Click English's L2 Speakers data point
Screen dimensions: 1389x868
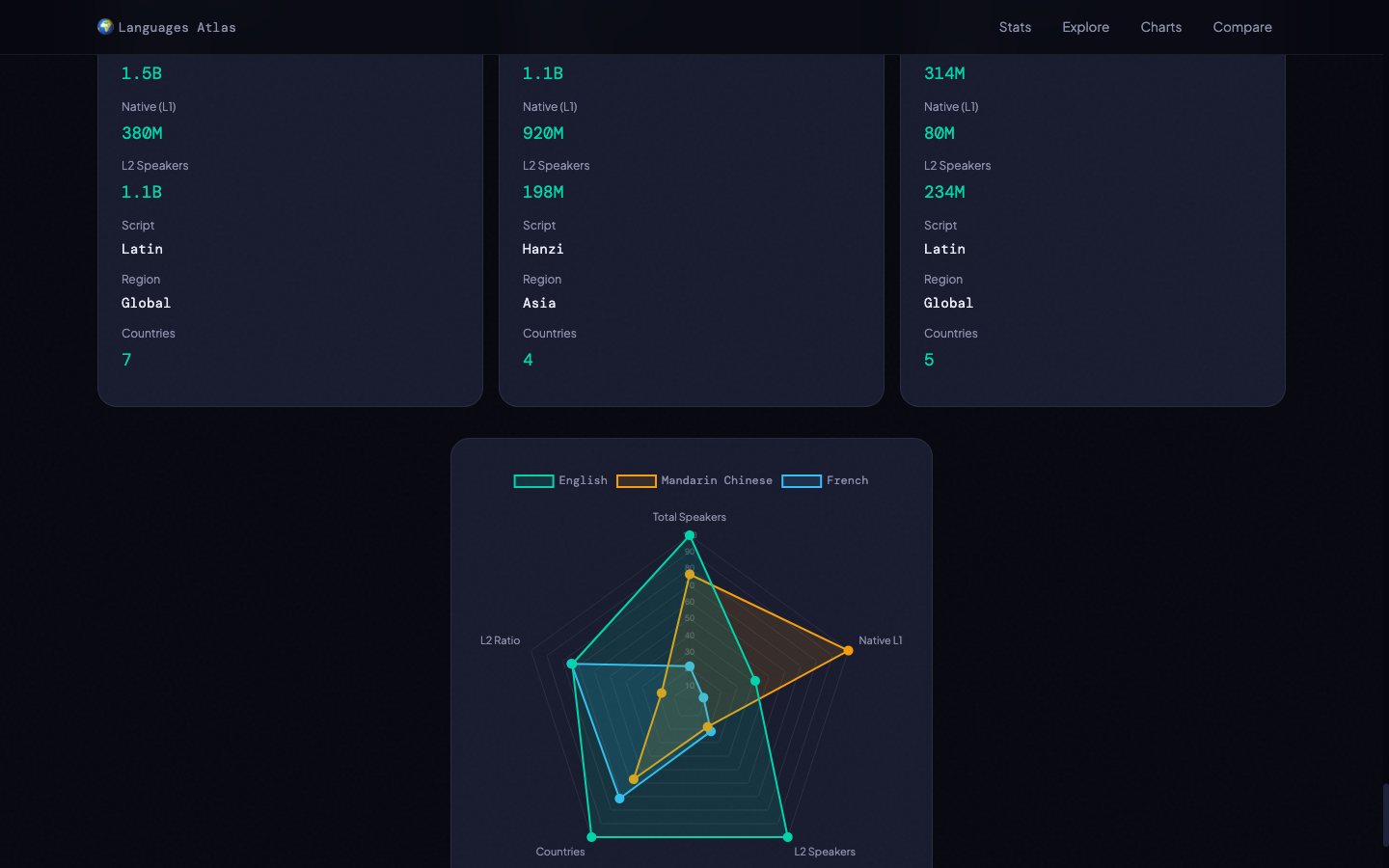point(788,837)
